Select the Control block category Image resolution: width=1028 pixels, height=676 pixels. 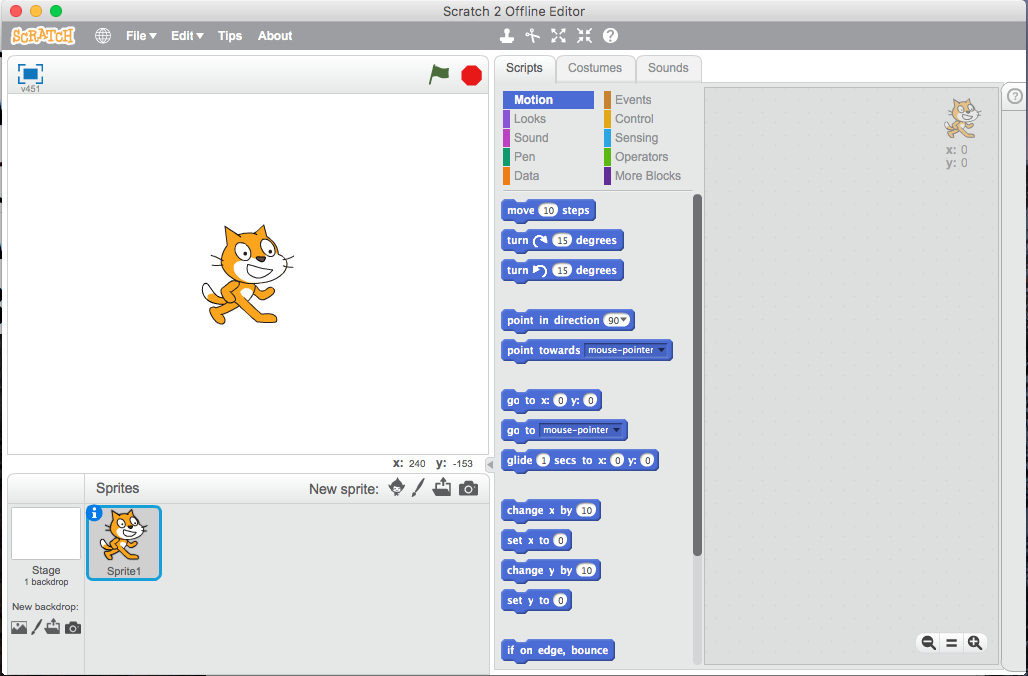[x=634, y=119]
